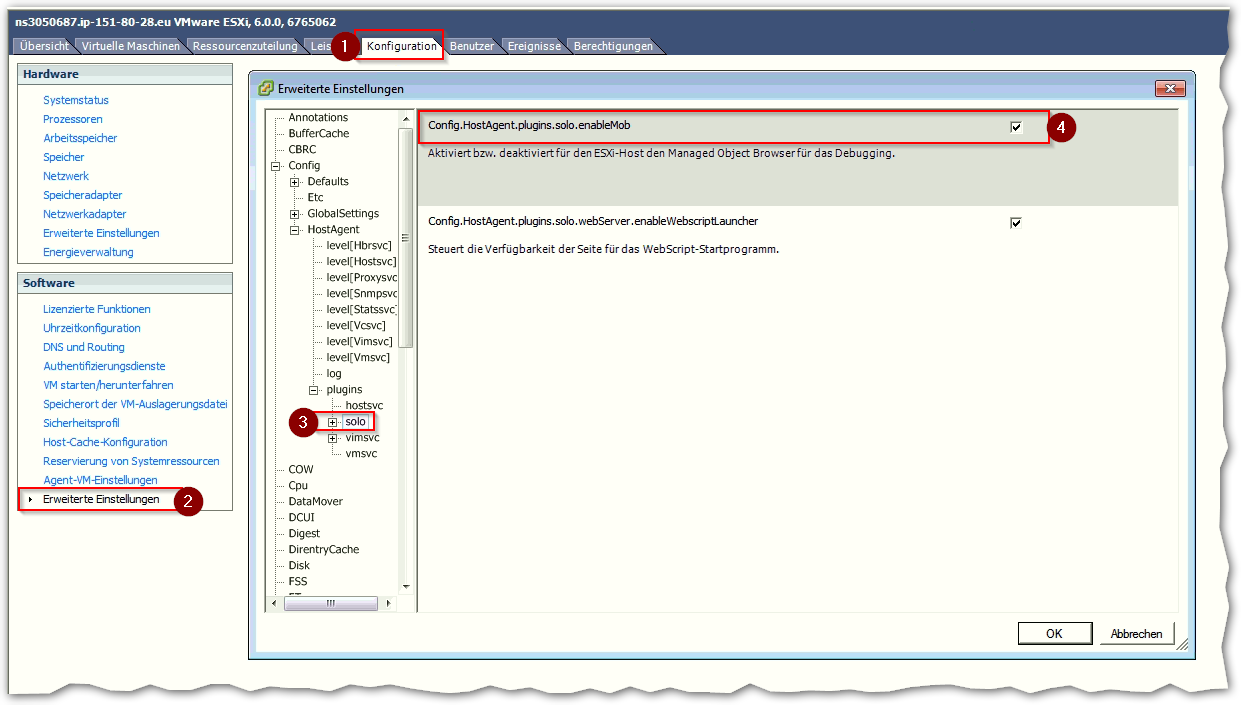1241x705 pixels.
Task: Click the tree's horizontal scrollbar right arrow
Action: 388,604
